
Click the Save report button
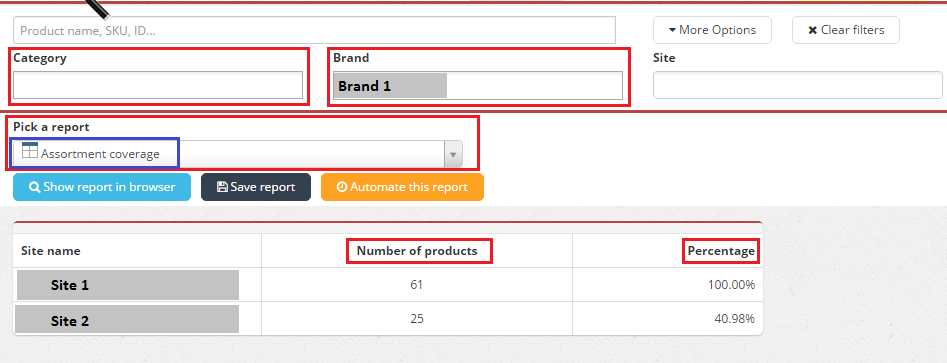(x=256, y=187)
